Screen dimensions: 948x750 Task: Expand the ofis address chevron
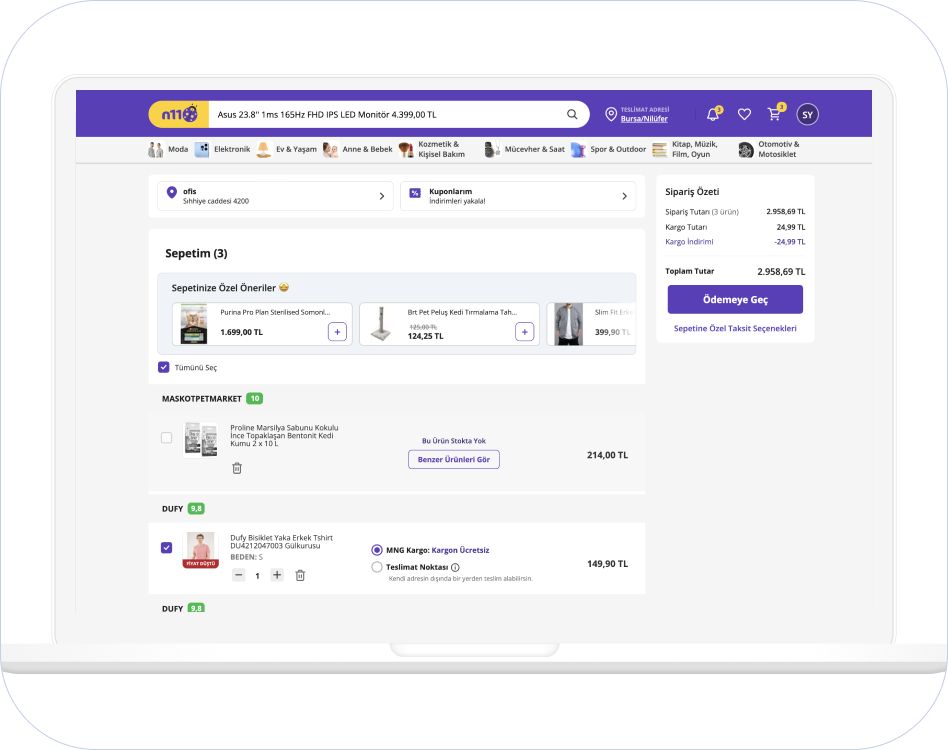click(381, 196)
